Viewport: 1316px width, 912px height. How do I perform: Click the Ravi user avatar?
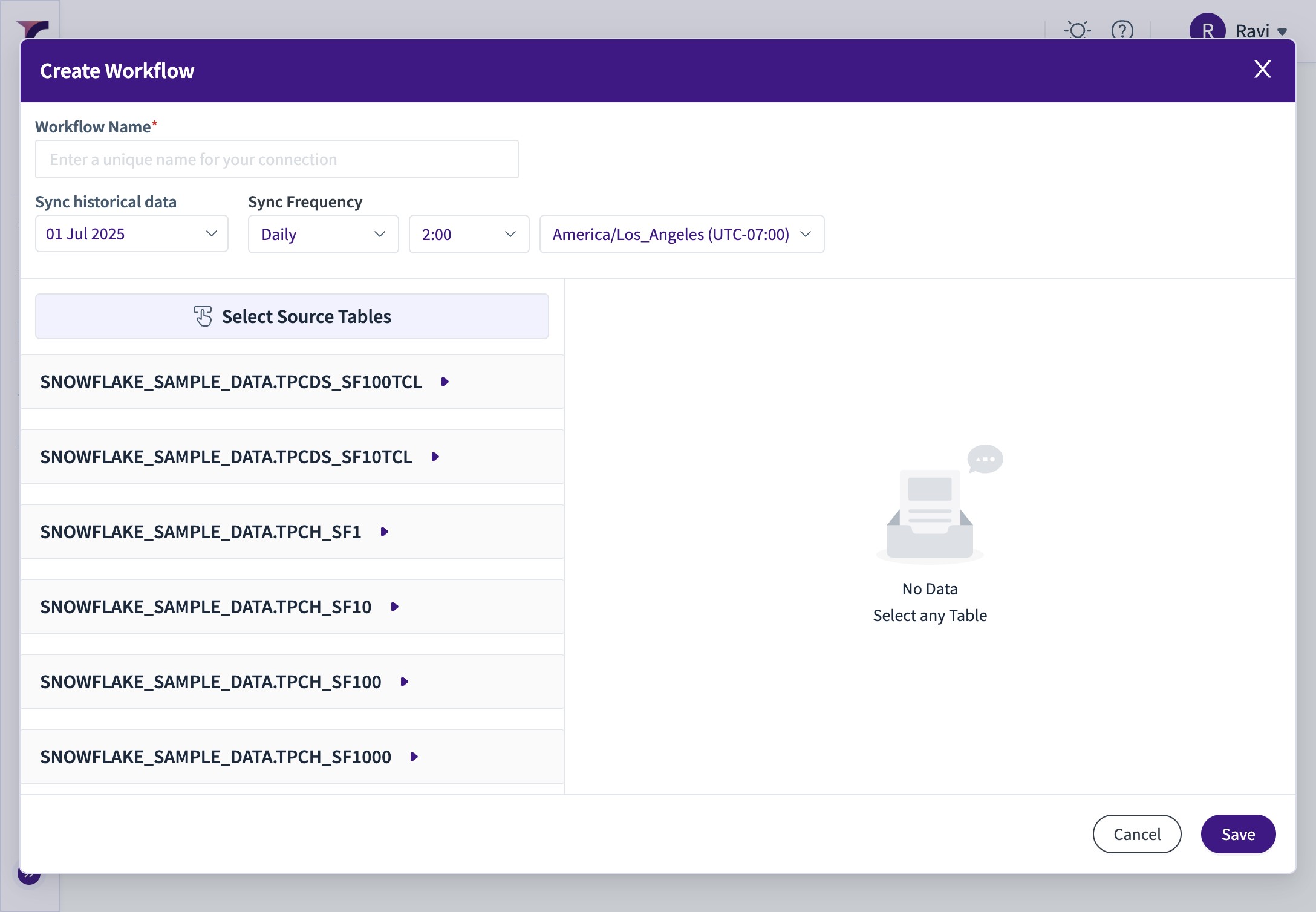(1207, 28)
